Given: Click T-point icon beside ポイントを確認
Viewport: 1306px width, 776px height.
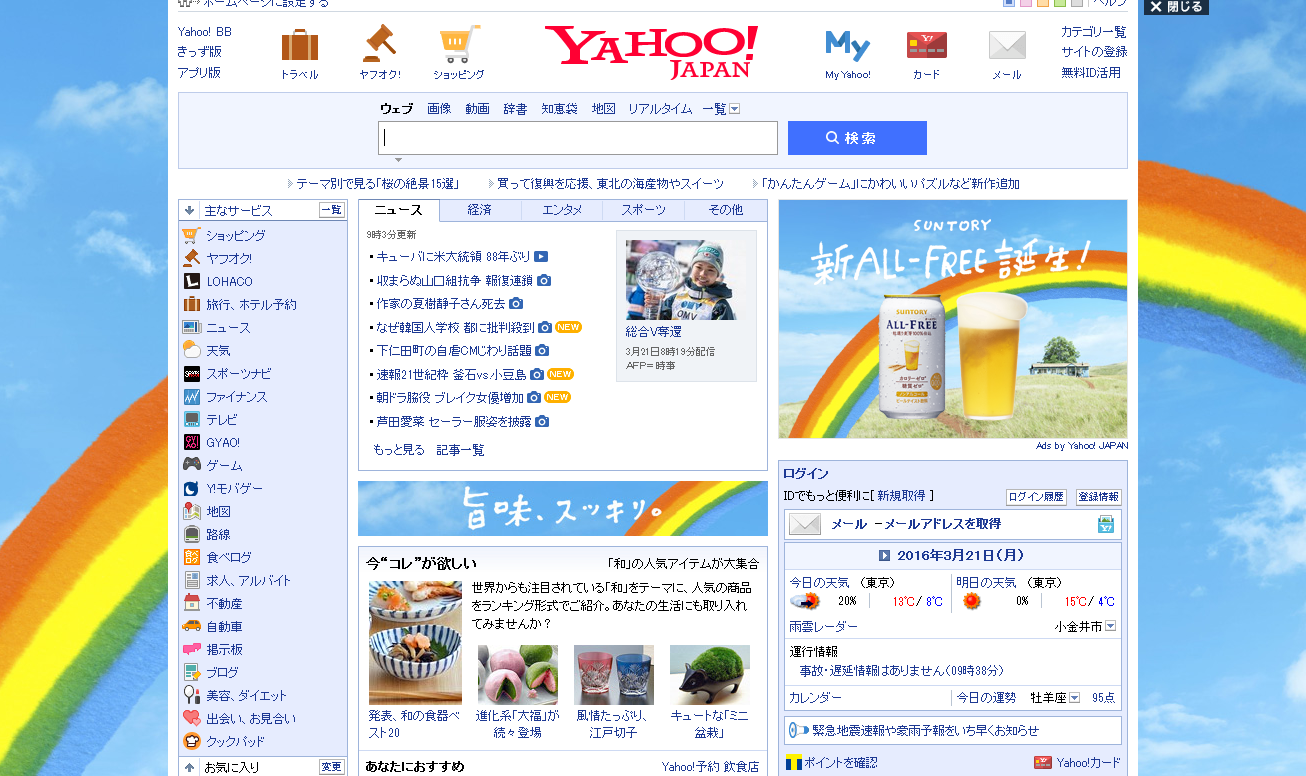Looking at the screenshot, I should (x=793, y=762).
